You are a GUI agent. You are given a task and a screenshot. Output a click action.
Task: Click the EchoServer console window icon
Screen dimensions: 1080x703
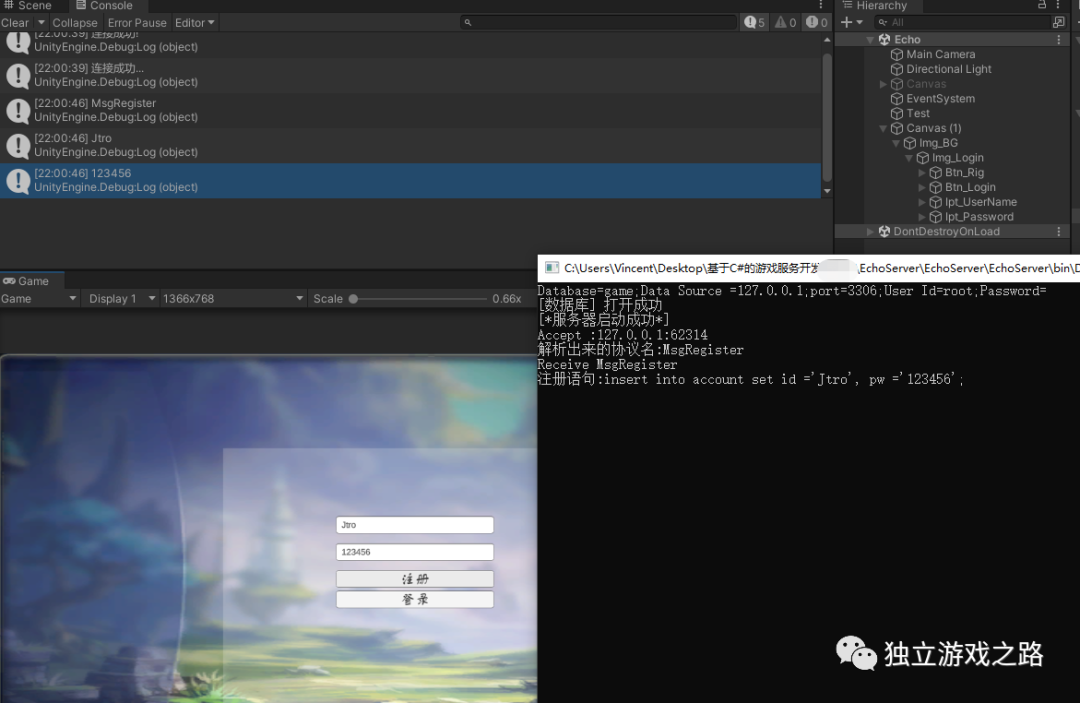tap(552, 268)
